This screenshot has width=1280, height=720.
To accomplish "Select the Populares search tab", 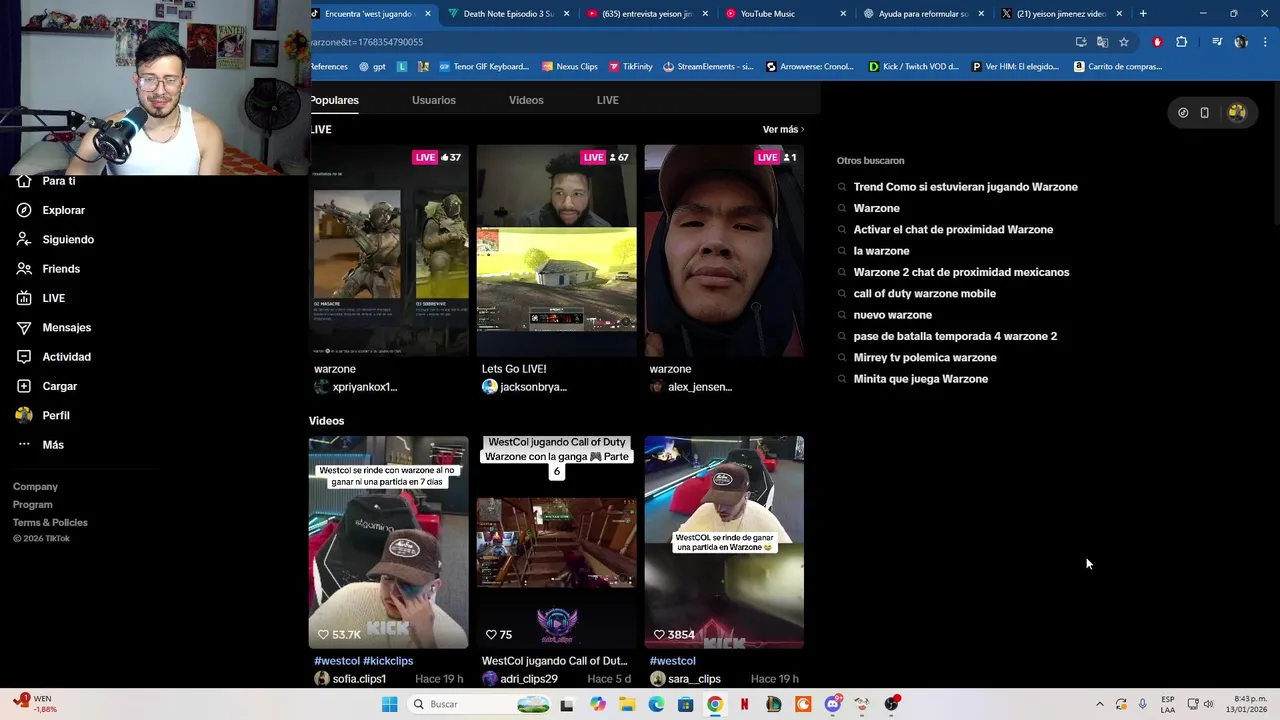I will point(334,100).
